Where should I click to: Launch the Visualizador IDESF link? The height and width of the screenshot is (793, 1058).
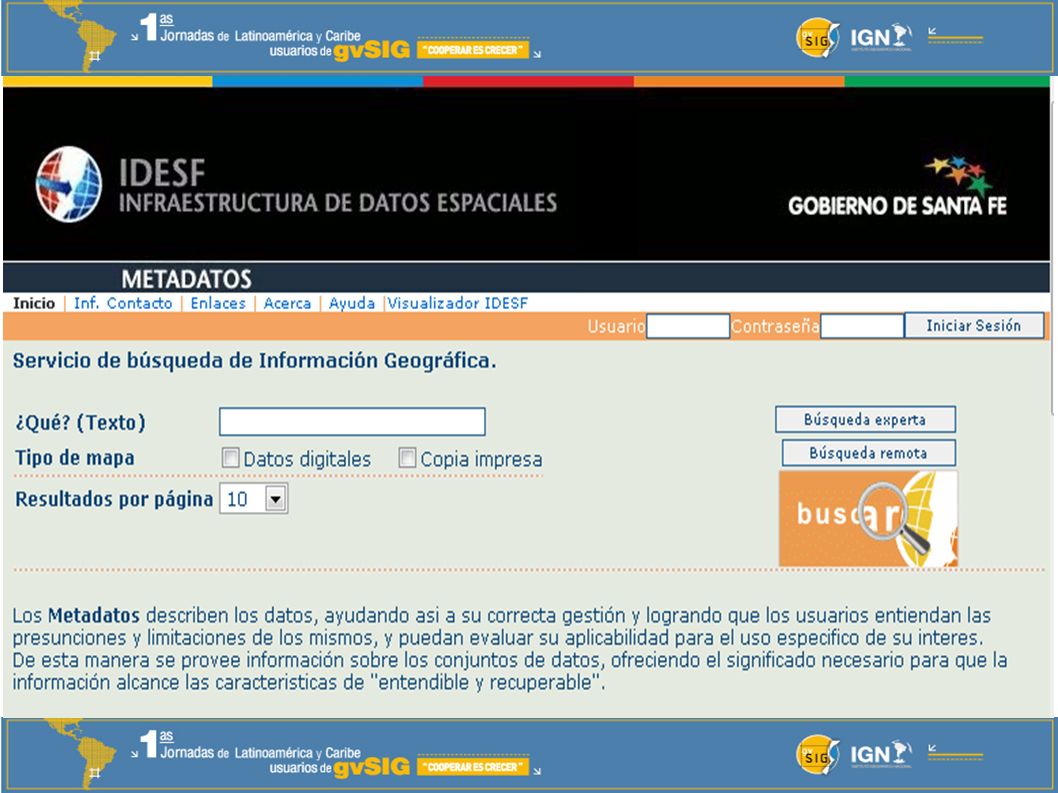[457, 303]
